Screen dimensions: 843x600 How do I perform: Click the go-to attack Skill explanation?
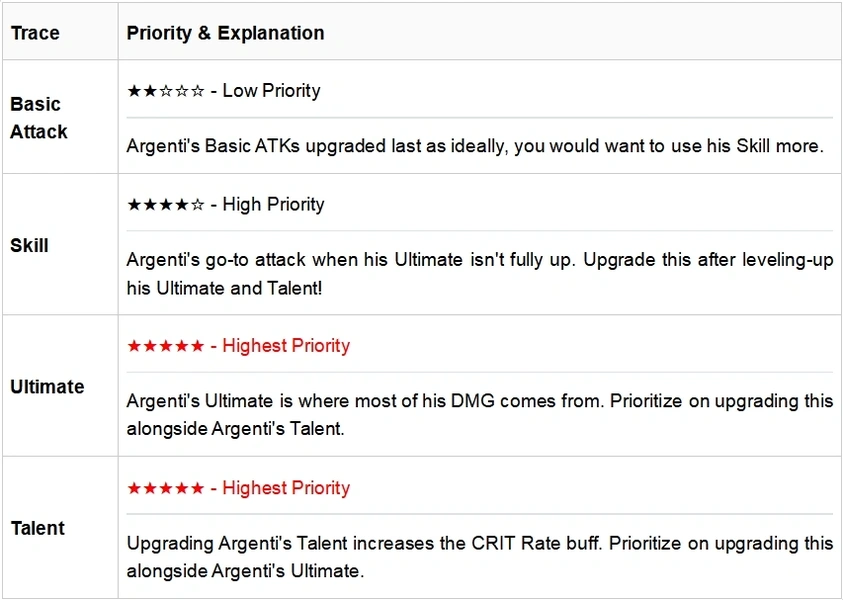coord(480,274)
